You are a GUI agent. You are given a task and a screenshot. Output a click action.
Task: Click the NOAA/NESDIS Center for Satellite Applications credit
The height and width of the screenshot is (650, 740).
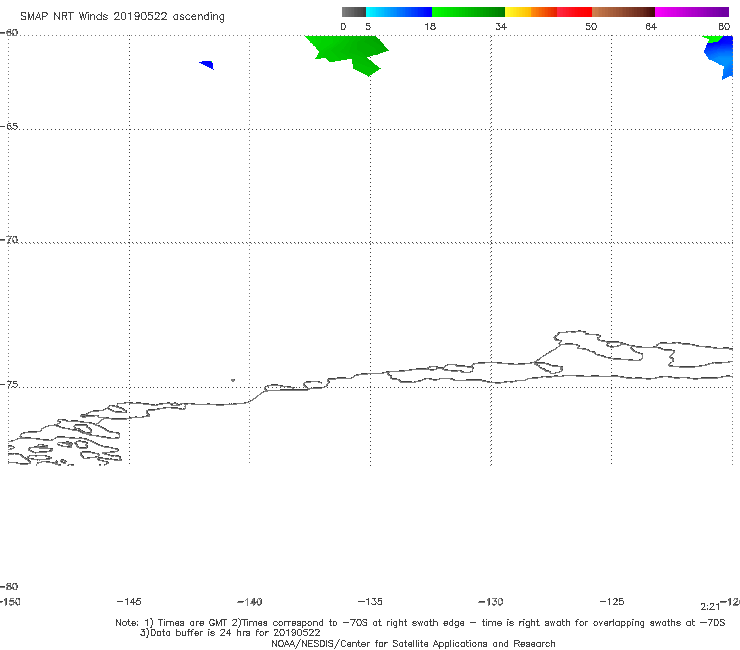click(413, 643)
